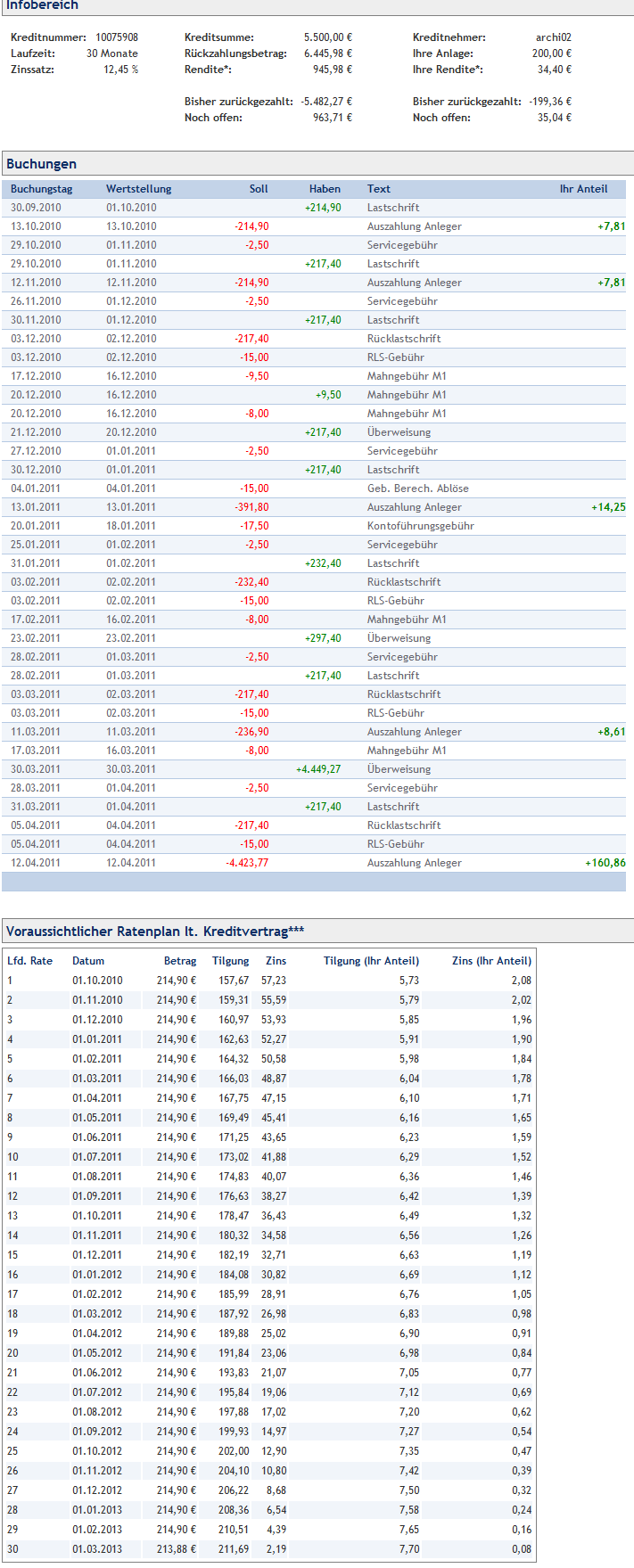Click the Voraussichtlicher Ratenplan section heading

tap(154, 932)
